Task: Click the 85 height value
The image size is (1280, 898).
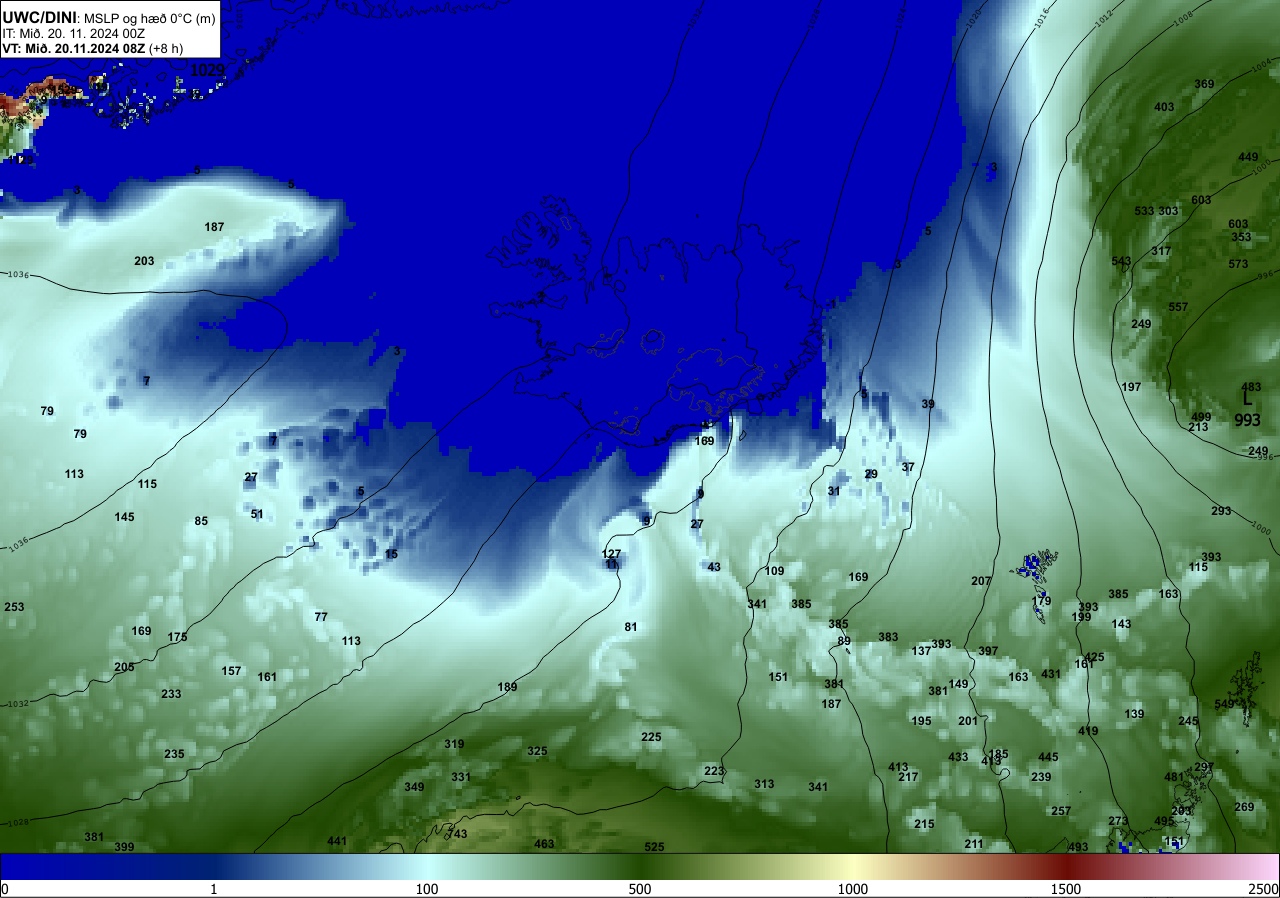Action: tap(201, 521)
